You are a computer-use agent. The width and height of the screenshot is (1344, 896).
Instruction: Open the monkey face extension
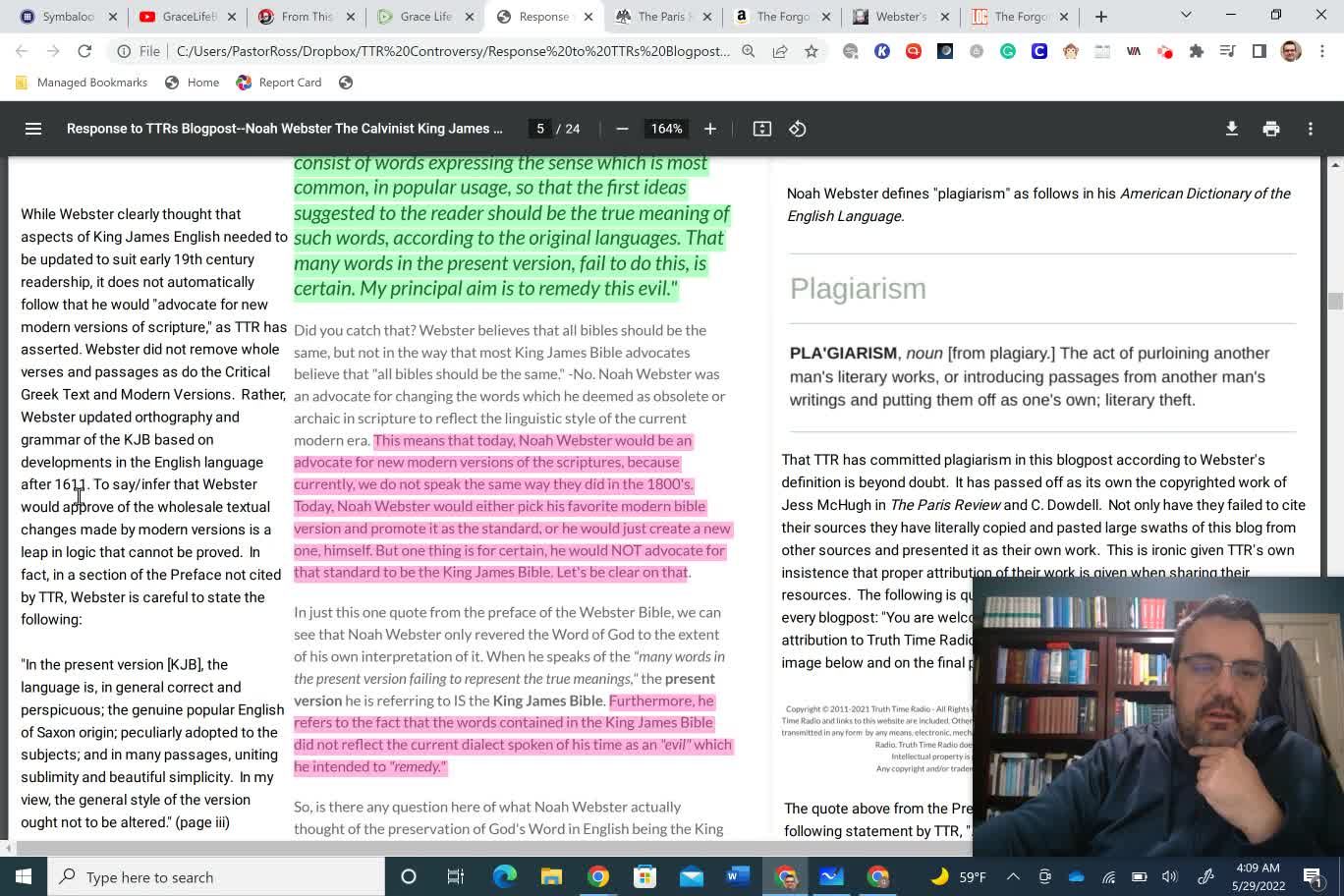[x=1071, y=51]
